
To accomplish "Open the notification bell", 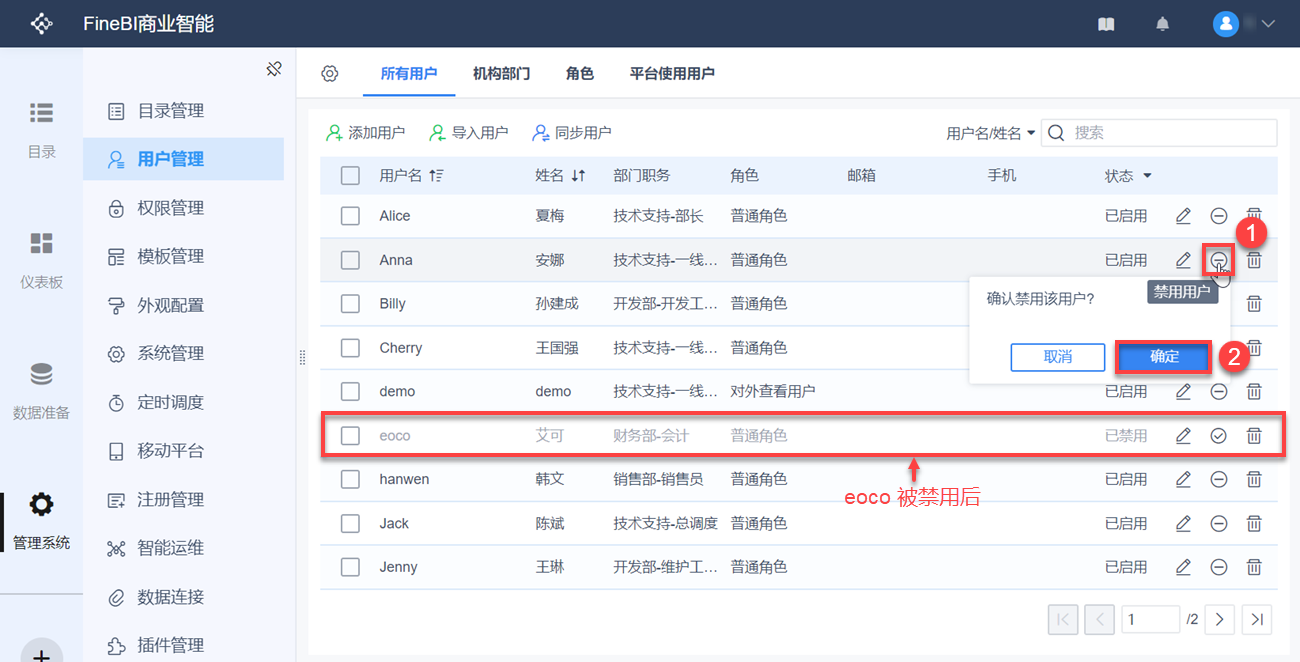I will 1162,24.
